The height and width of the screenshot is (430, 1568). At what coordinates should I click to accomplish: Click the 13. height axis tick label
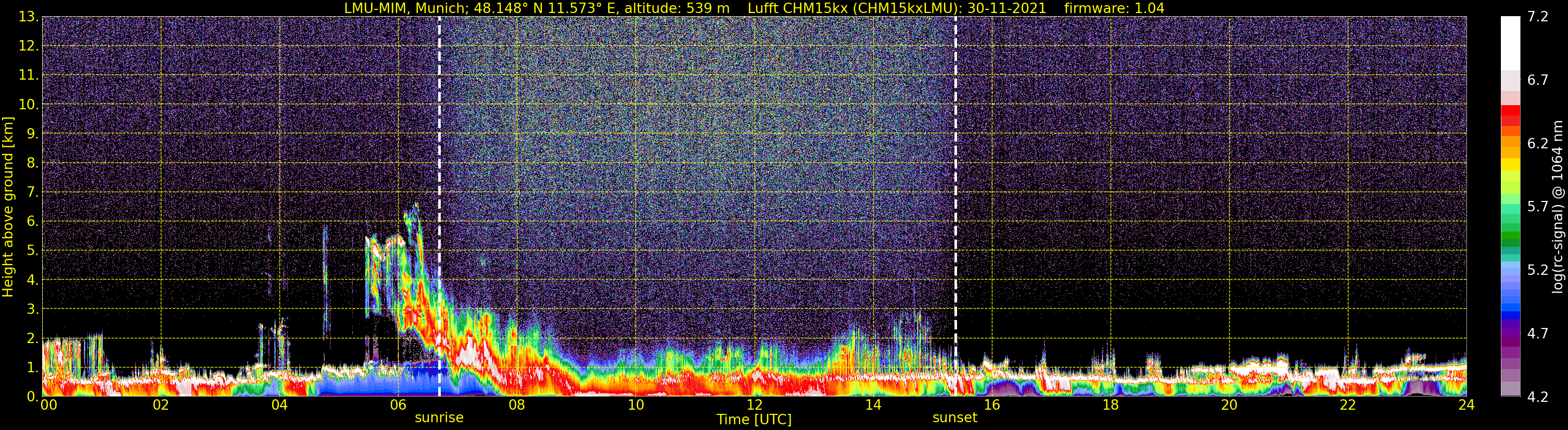[29, 17]
